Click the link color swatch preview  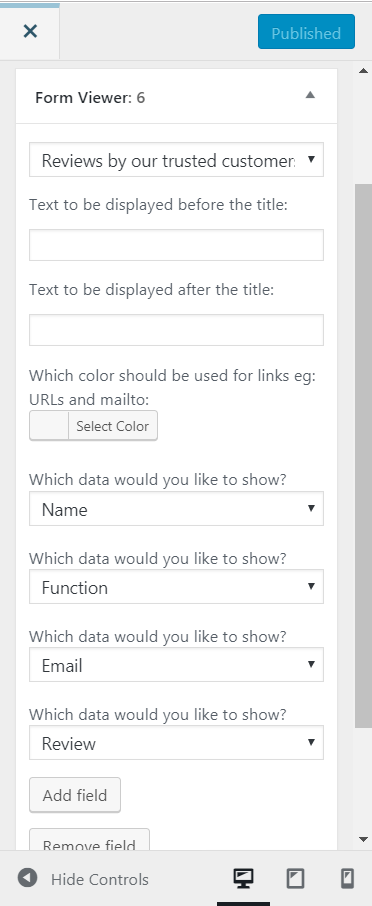tap(49, 426)
